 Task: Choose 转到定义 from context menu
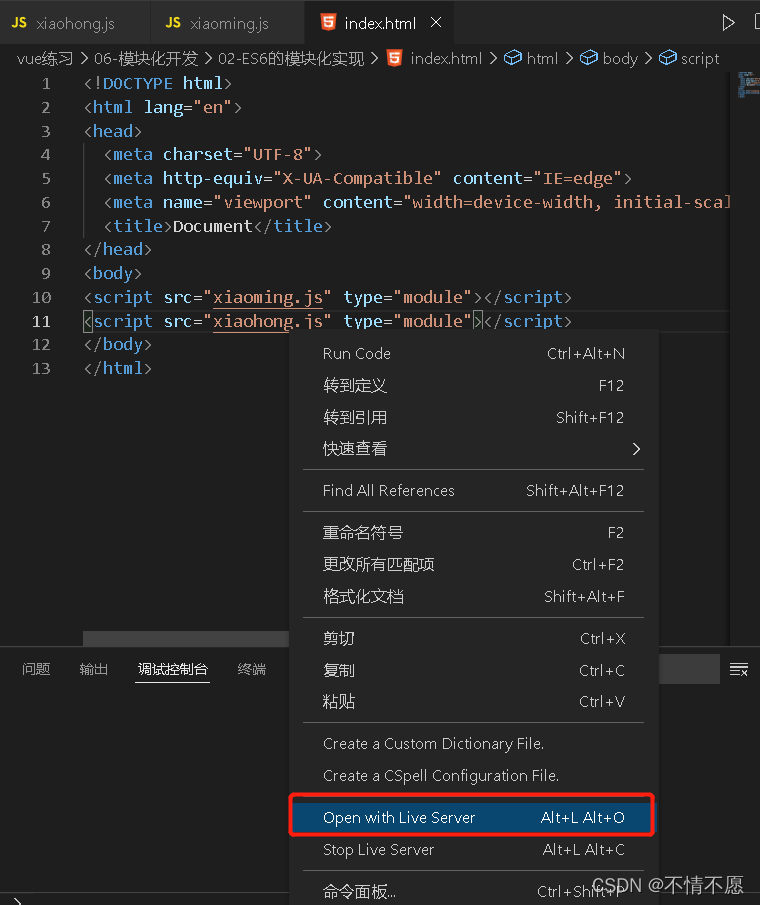pyautogui.click(x=473, y=385)
